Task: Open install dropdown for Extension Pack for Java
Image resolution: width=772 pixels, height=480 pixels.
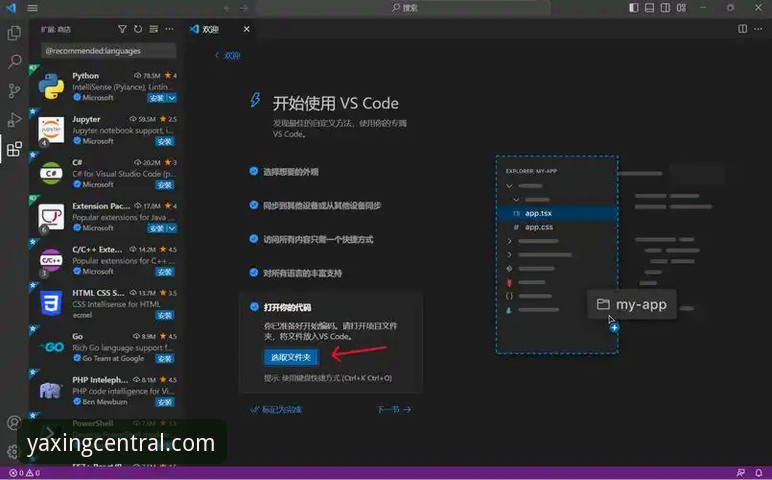Action: coord(172,228)
